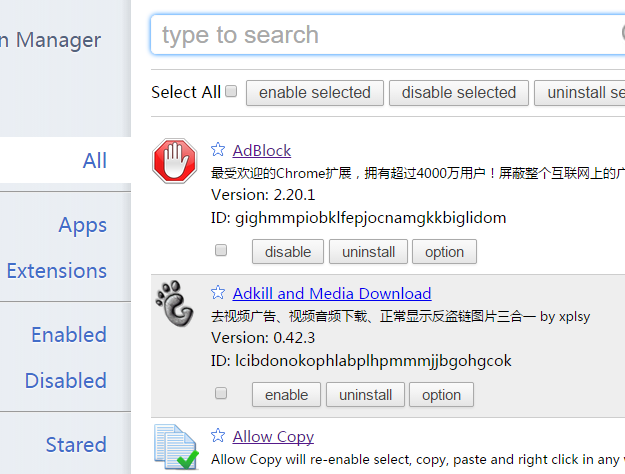Click the Adkill paw icon
The width and height of the screenshot is (625, 474).
click(x=175, y=303)
